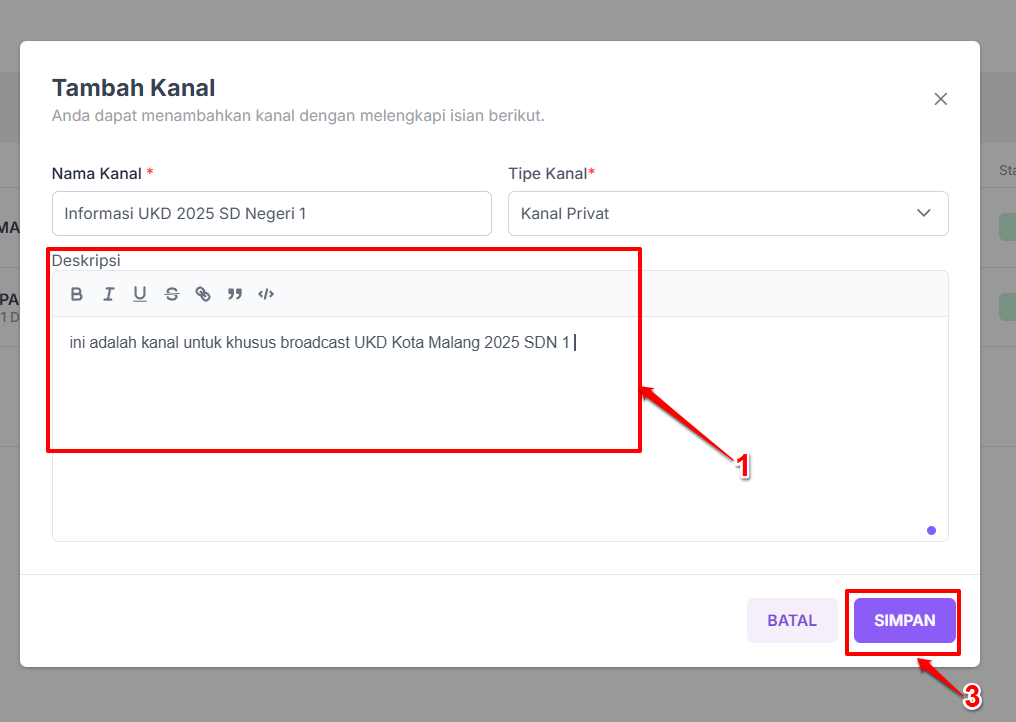Apply italic formatting in description editor
The width and height of the screenshot is (1016, 722).
(x=108, y=294)
